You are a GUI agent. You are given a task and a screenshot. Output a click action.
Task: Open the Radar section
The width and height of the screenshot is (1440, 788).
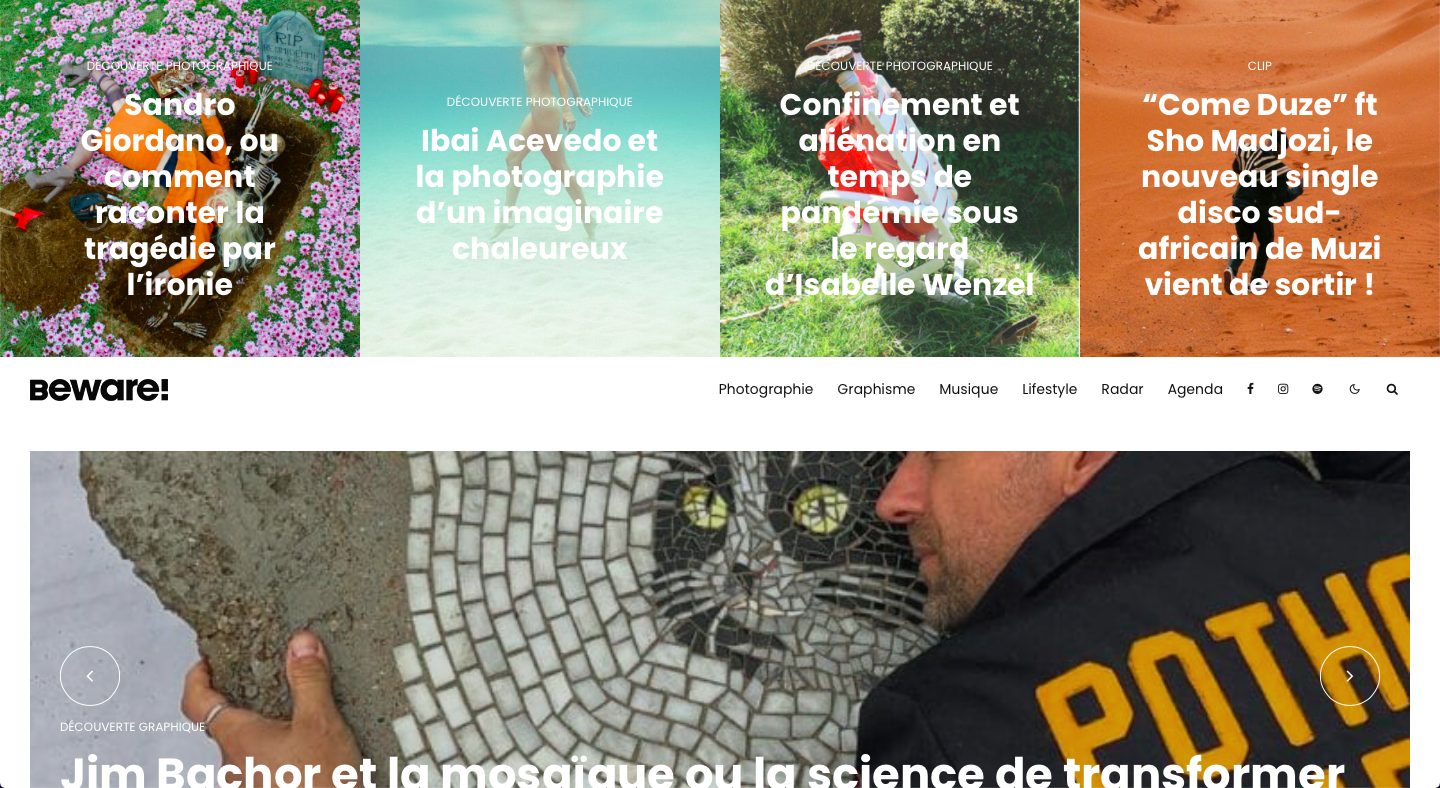pos(1122,389)
